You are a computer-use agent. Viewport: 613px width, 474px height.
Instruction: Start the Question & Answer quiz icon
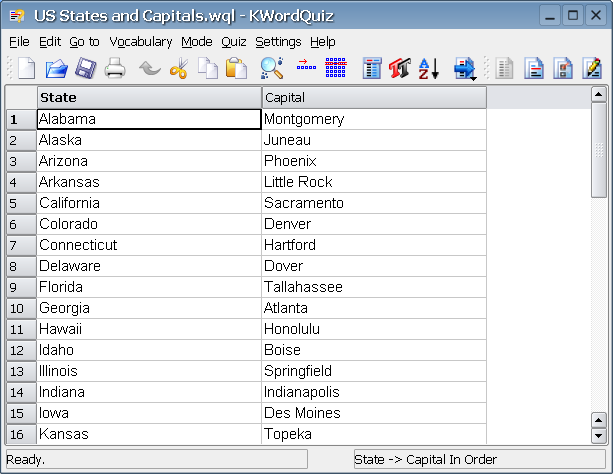[x=592, y=68]
